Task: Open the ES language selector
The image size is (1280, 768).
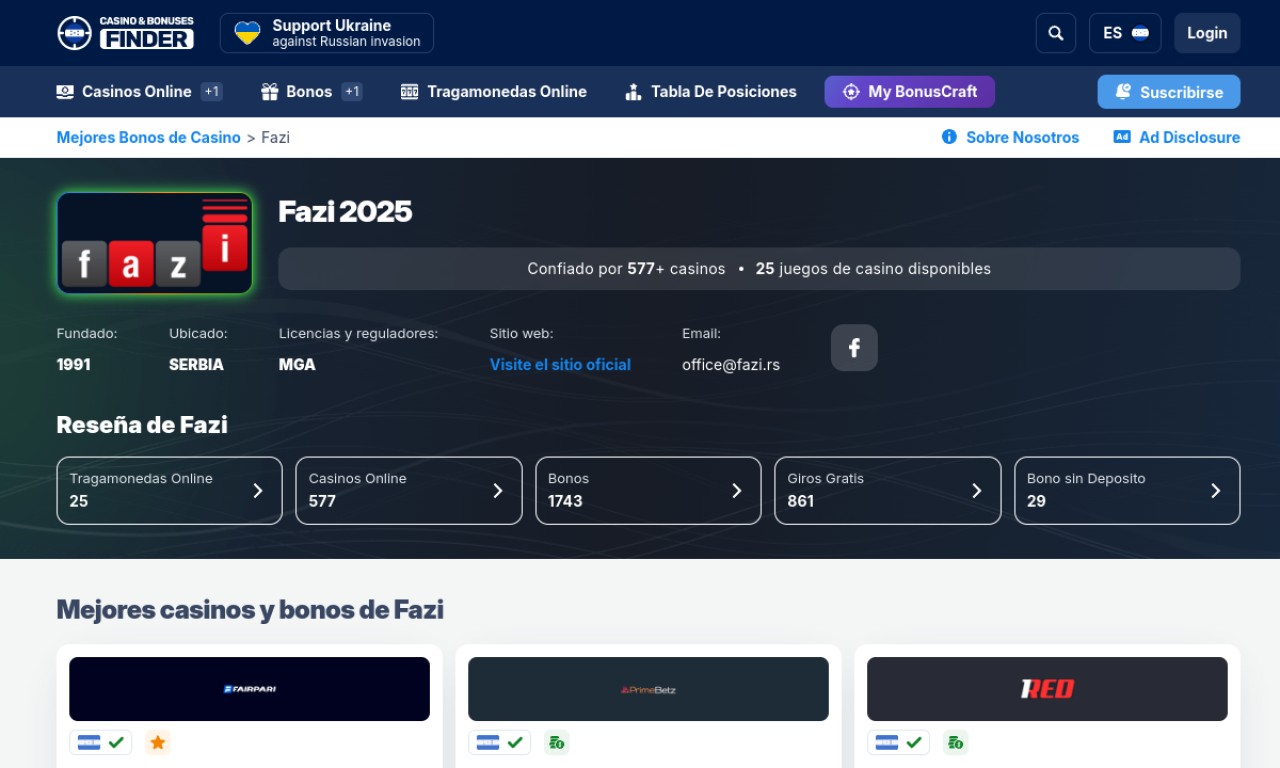Action: [1125, 33]
